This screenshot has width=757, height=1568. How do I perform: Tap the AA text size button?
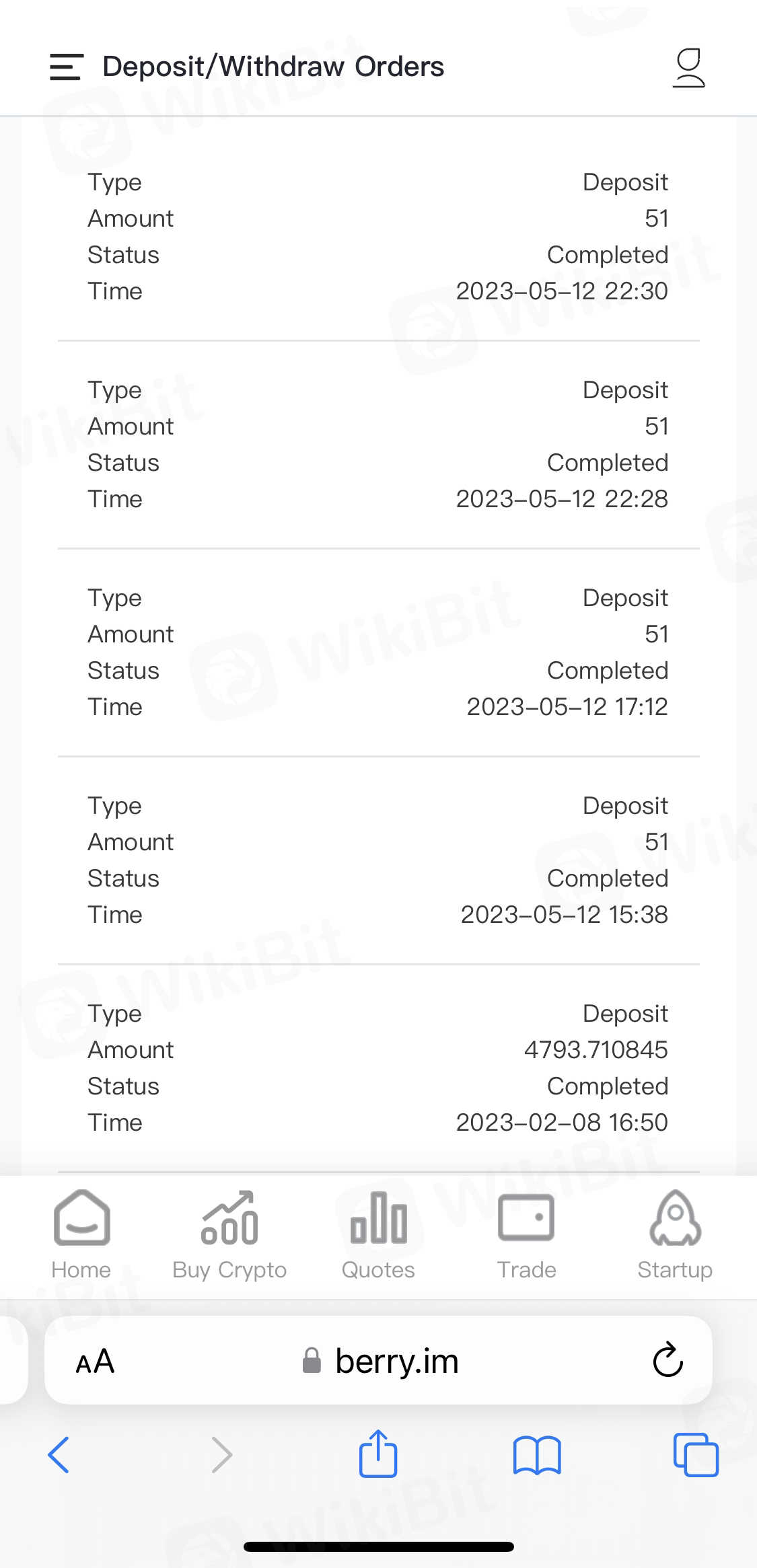click(x=95, y=1361)
